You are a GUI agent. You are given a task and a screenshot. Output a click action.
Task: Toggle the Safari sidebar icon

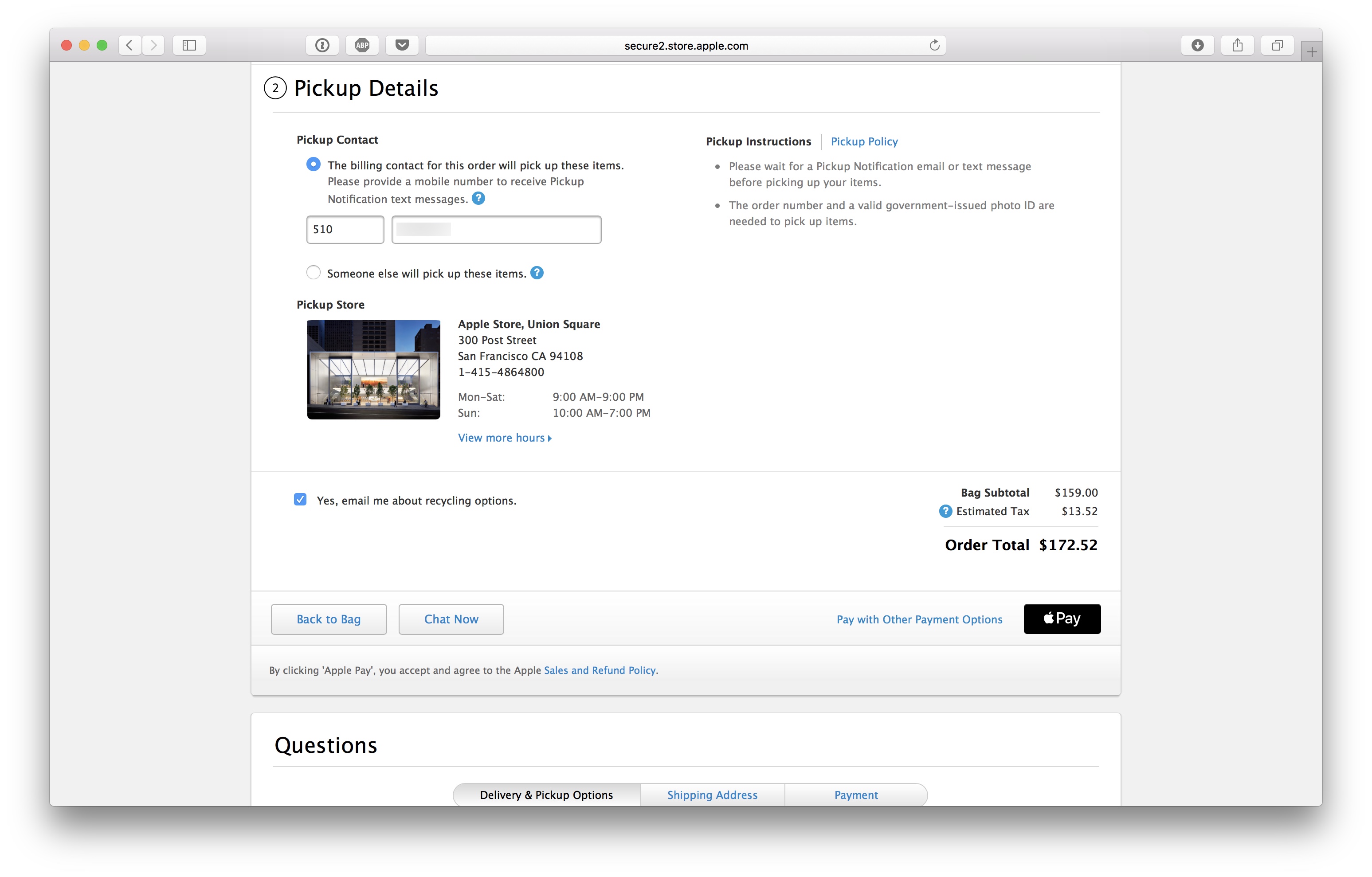[x=189, y=45]
